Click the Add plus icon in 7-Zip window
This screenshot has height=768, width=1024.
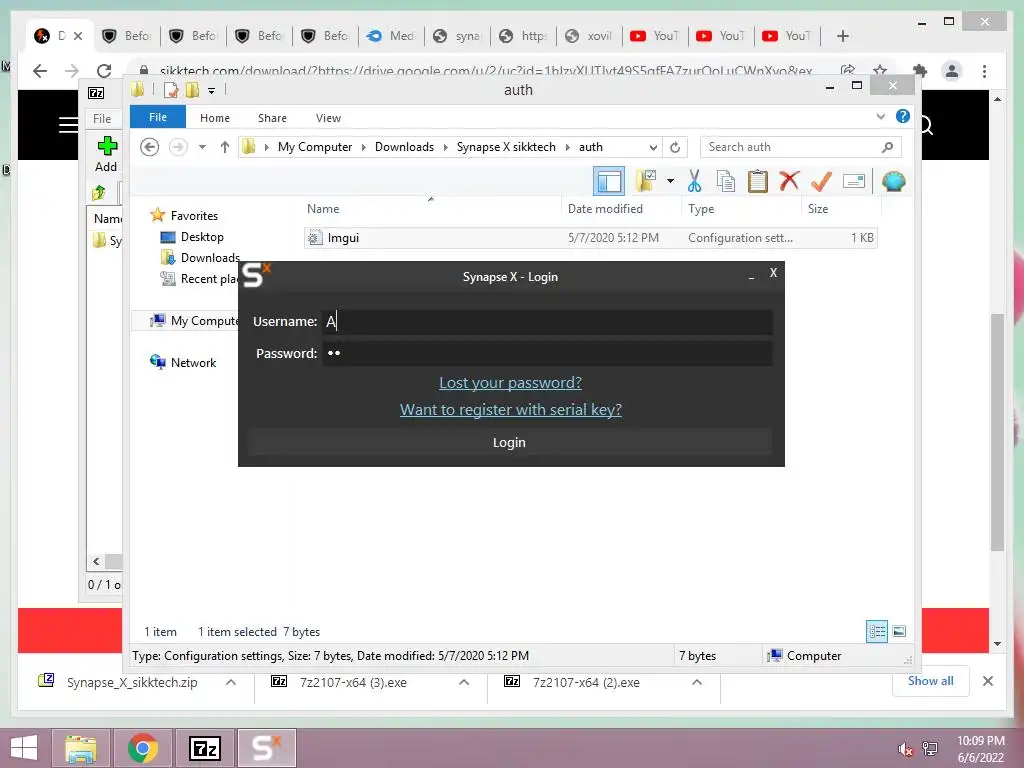[106, 154]
